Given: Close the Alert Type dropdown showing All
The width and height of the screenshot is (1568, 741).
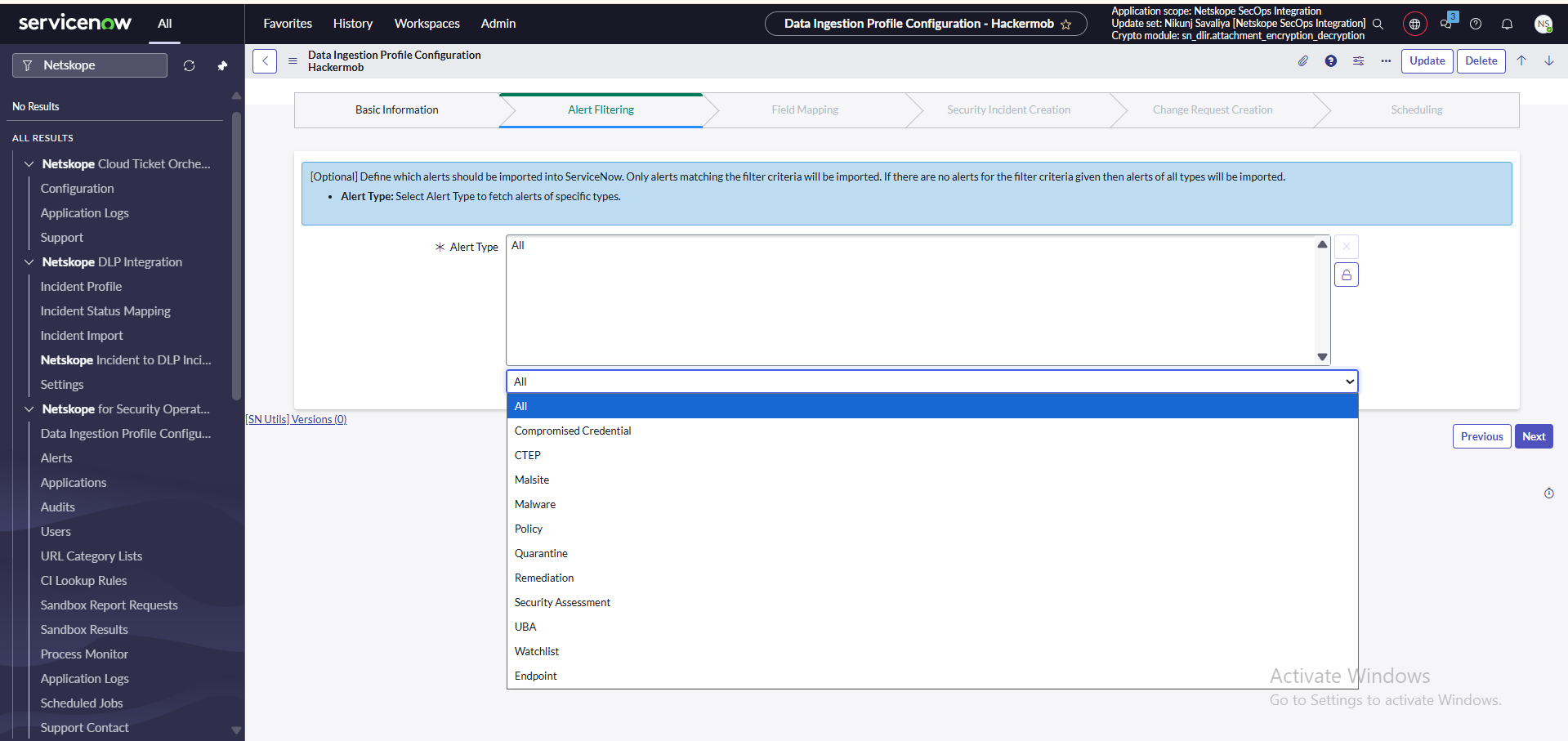Looking at the screenshot, I should pyautogui.click(x=932, y=382).
